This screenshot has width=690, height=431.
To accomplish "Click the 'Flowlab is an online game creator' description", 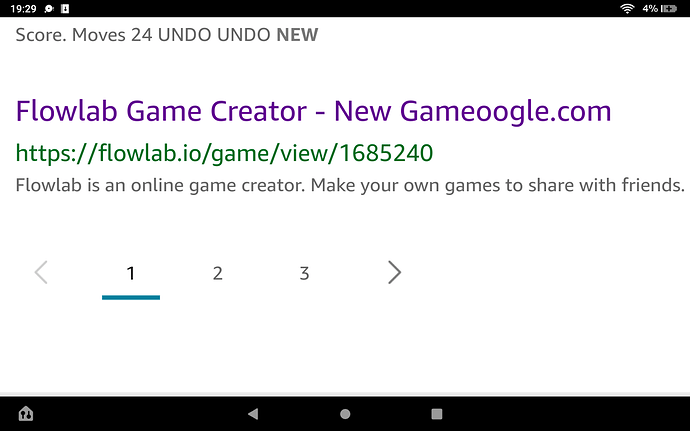I will coord(350,185).
